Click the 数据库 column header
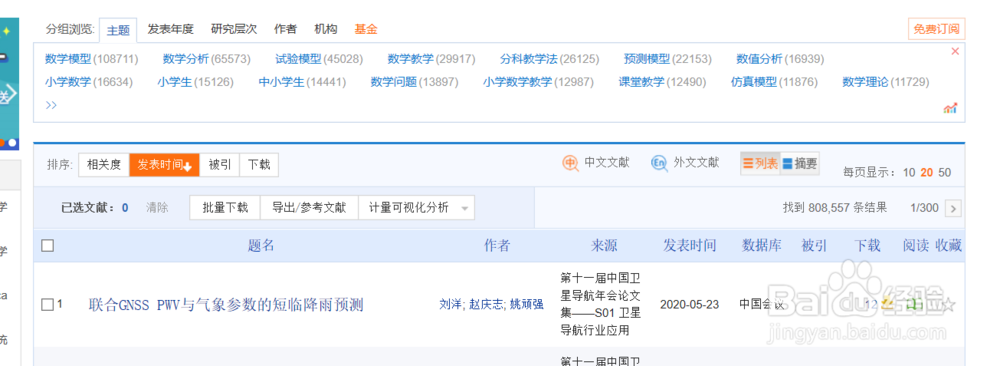The image size is (1000, 366). point(761,245)
